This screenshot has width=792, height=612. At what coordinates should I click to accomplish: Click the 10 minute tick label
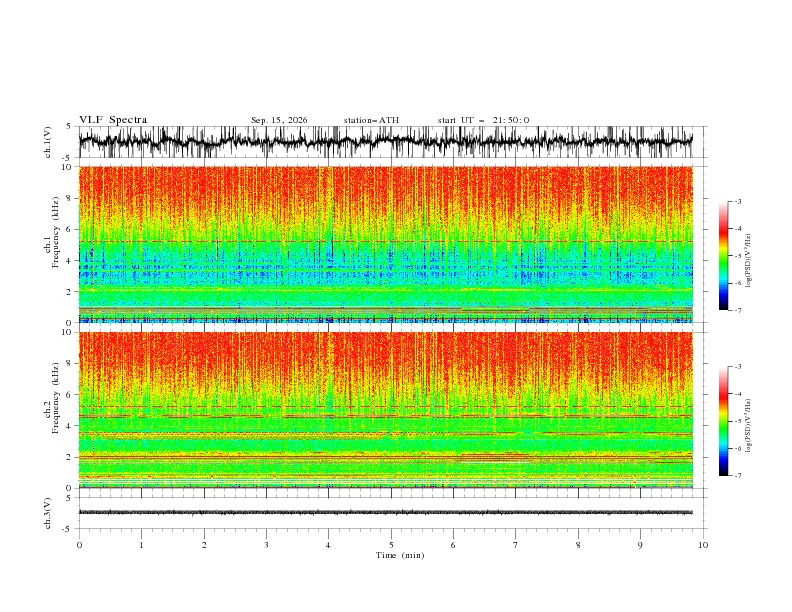pos(703,545)
